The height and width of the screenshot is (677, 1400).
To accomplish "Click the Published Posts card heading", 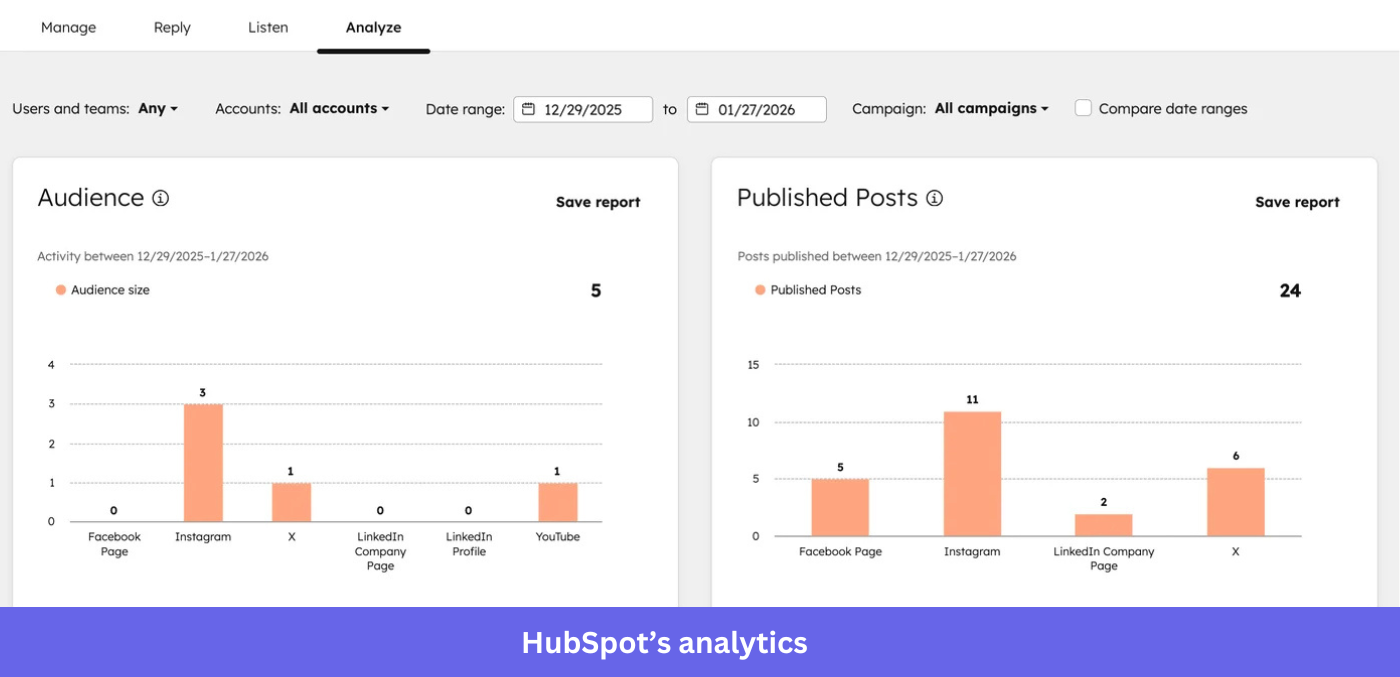I will coord(827,198).
